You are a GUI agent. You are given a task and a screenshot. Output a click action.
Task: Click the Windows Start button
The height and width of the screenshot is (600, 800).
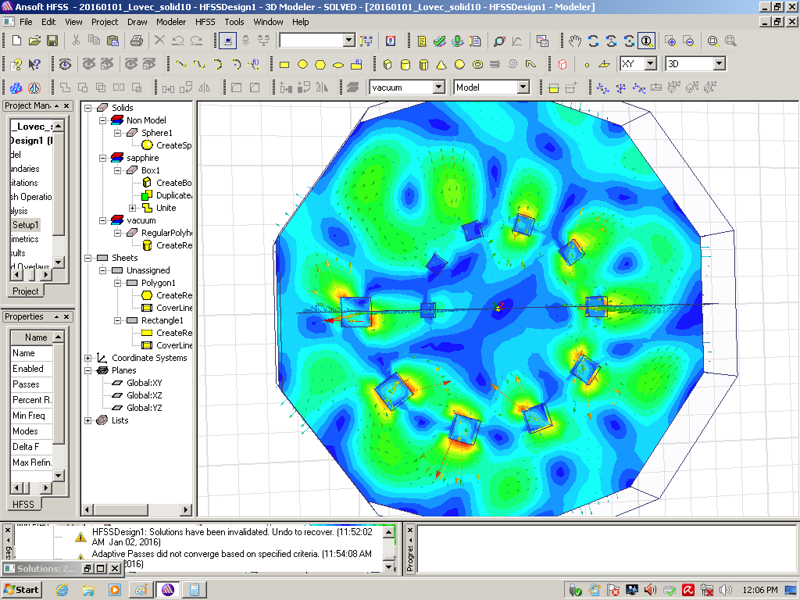point(22,589)
